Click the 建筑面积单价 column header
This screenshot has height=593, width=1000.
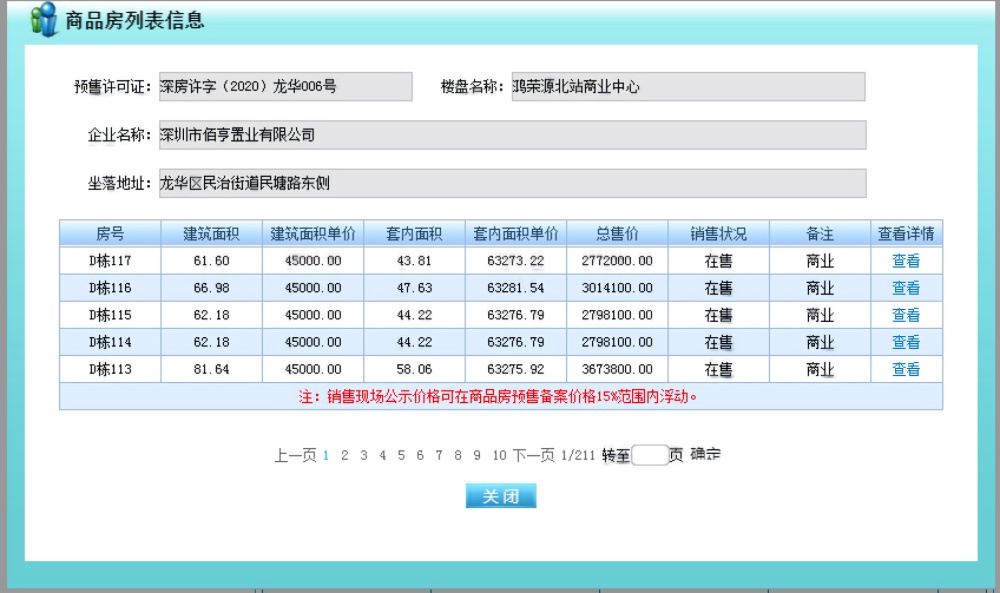313,233
